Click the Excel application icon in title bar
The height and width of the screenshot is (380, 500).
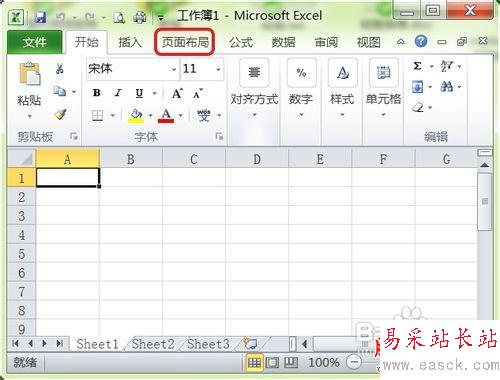(16, 17)
